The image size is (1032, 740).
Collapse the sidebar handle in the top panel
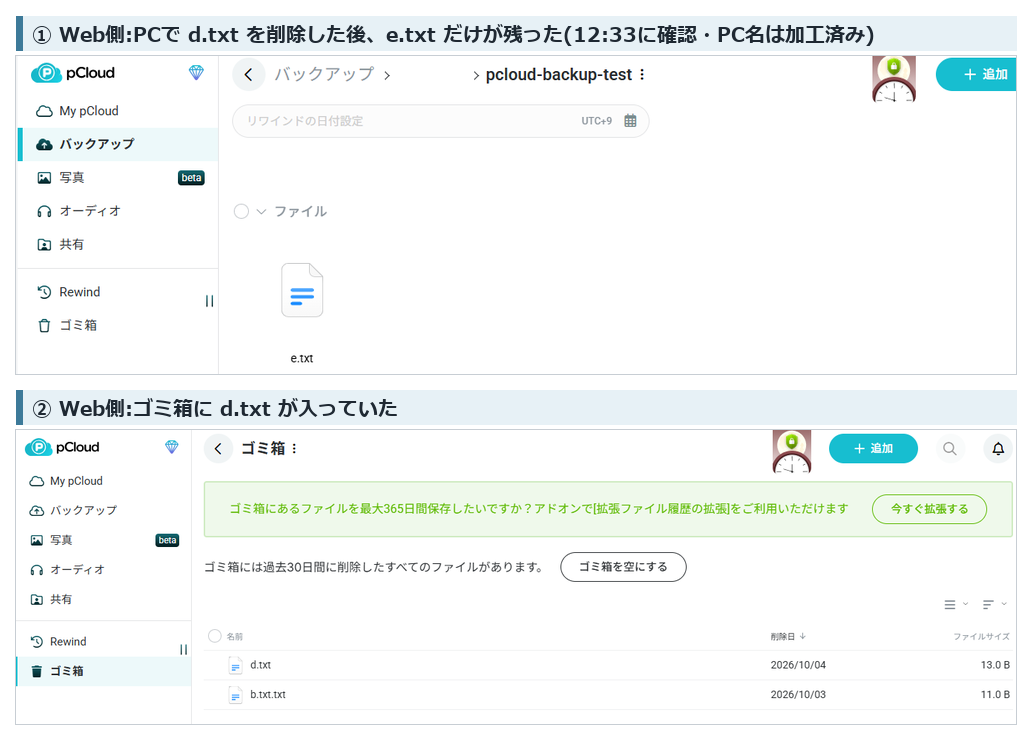tap(209, 301)
